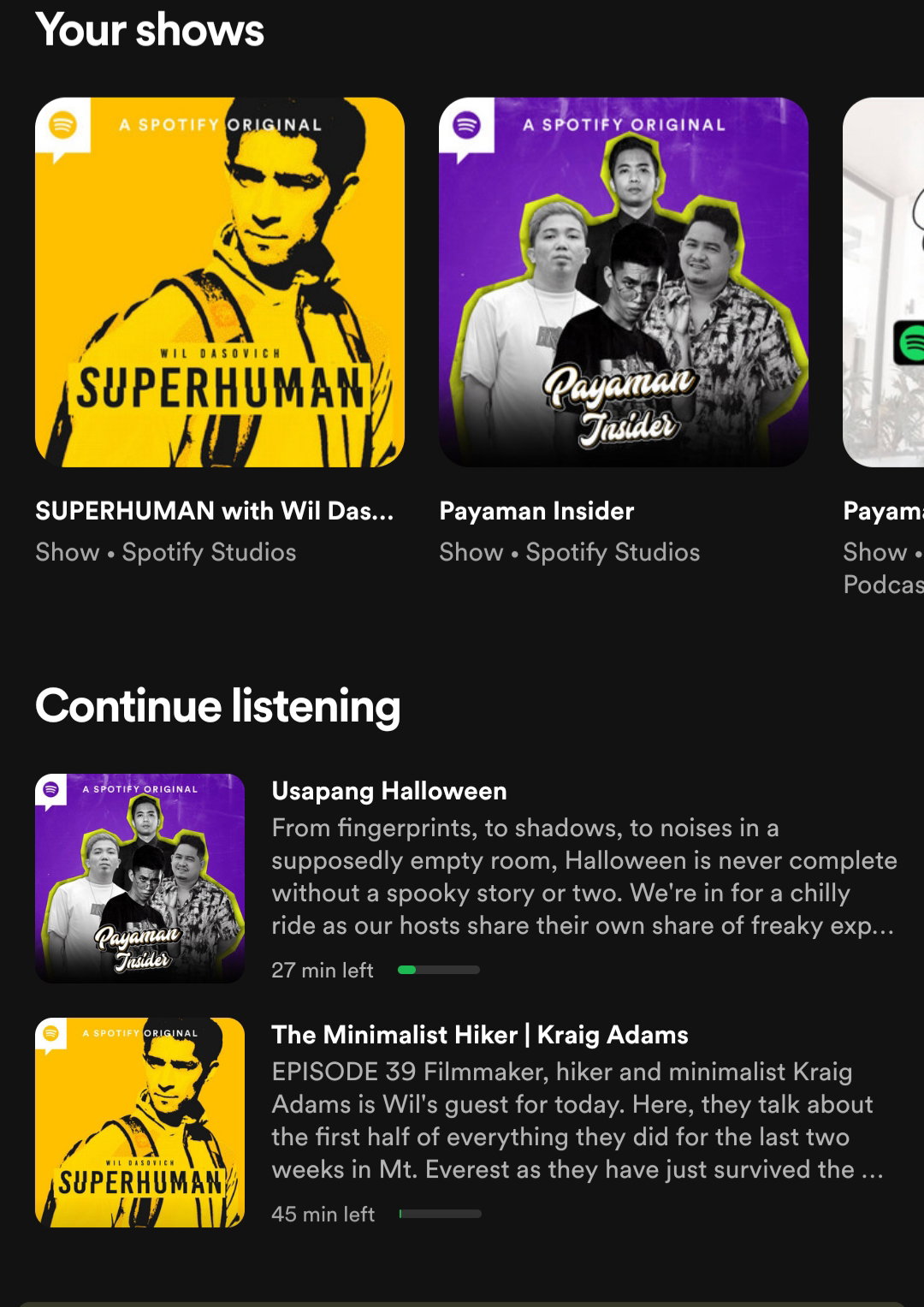Click the '27 min left' label
Viewport: 924px width, 1307px height.
tap(323, 970)
